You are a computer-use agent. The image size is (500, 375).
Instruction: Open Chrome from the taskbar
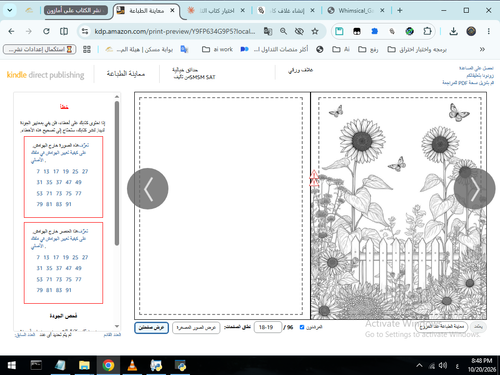tap(108, 365)
